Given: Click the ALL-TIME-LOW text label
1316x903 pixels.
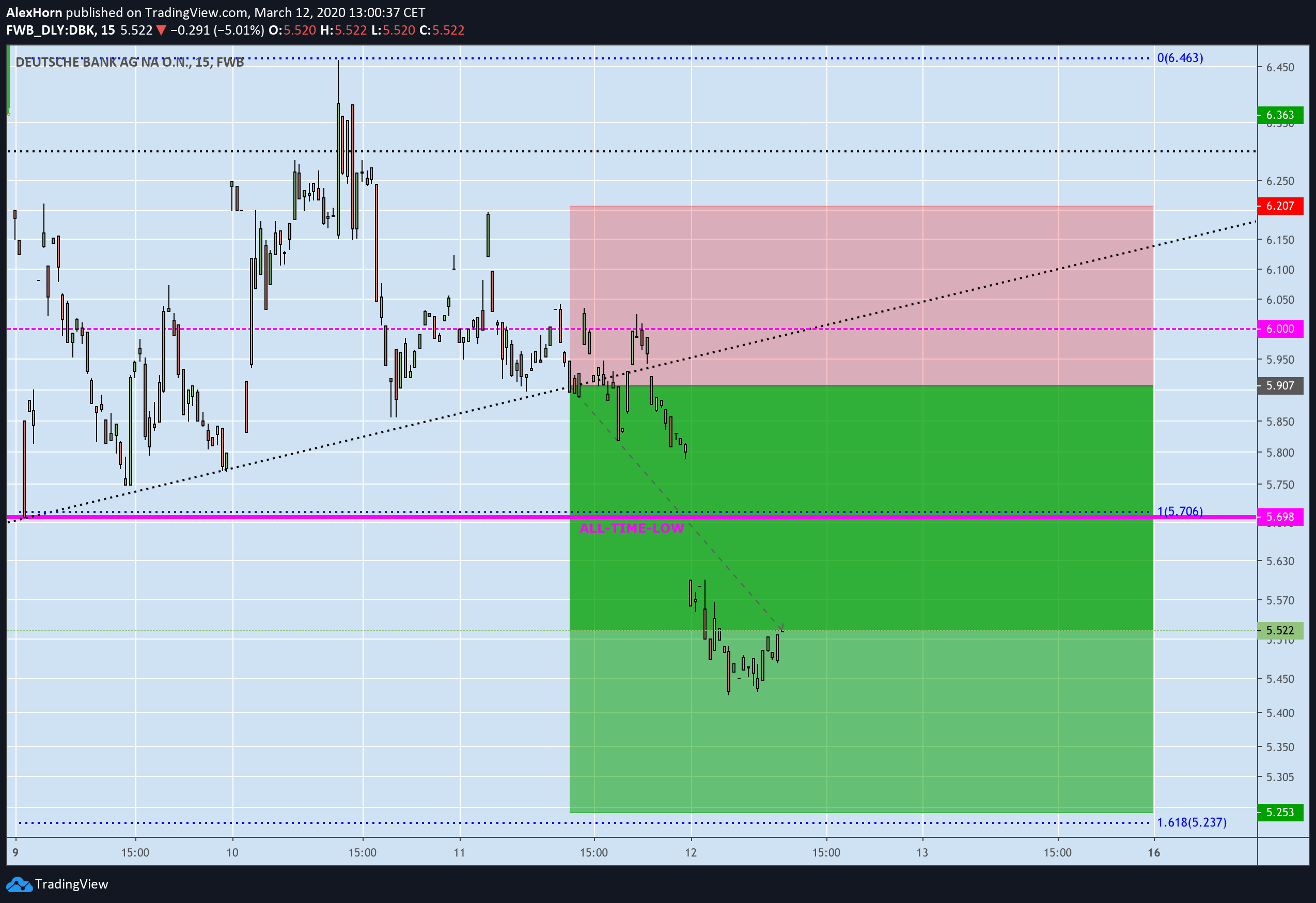Looking at the screenshot, I should tap(632, 528).
